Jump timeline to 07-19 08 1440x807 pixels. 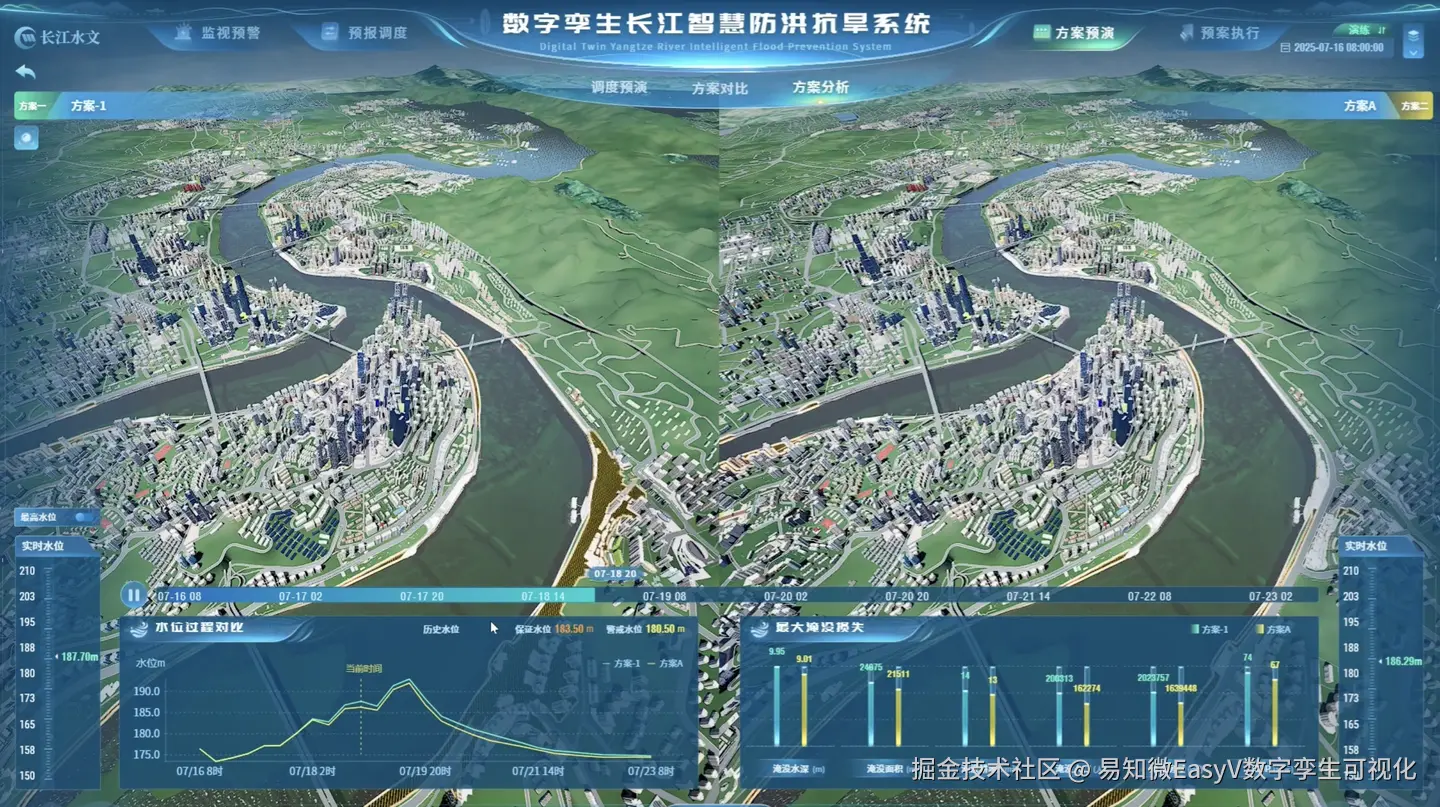coord(664,595)
